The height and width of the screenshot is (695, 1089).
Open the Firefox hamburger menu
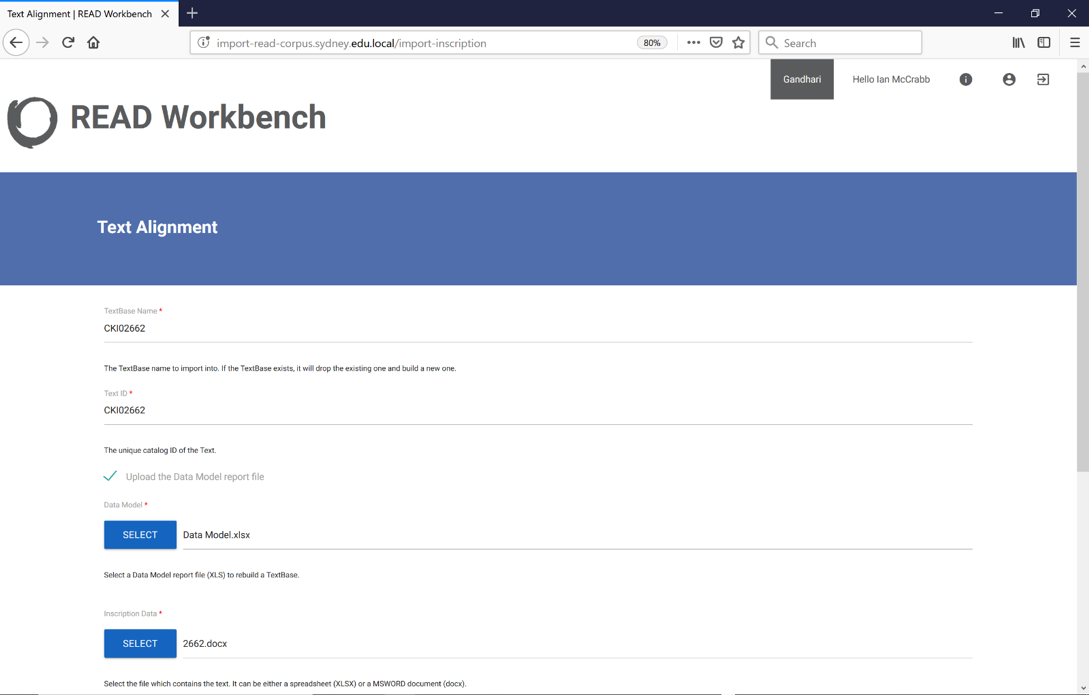click(x=1074, y=42)
